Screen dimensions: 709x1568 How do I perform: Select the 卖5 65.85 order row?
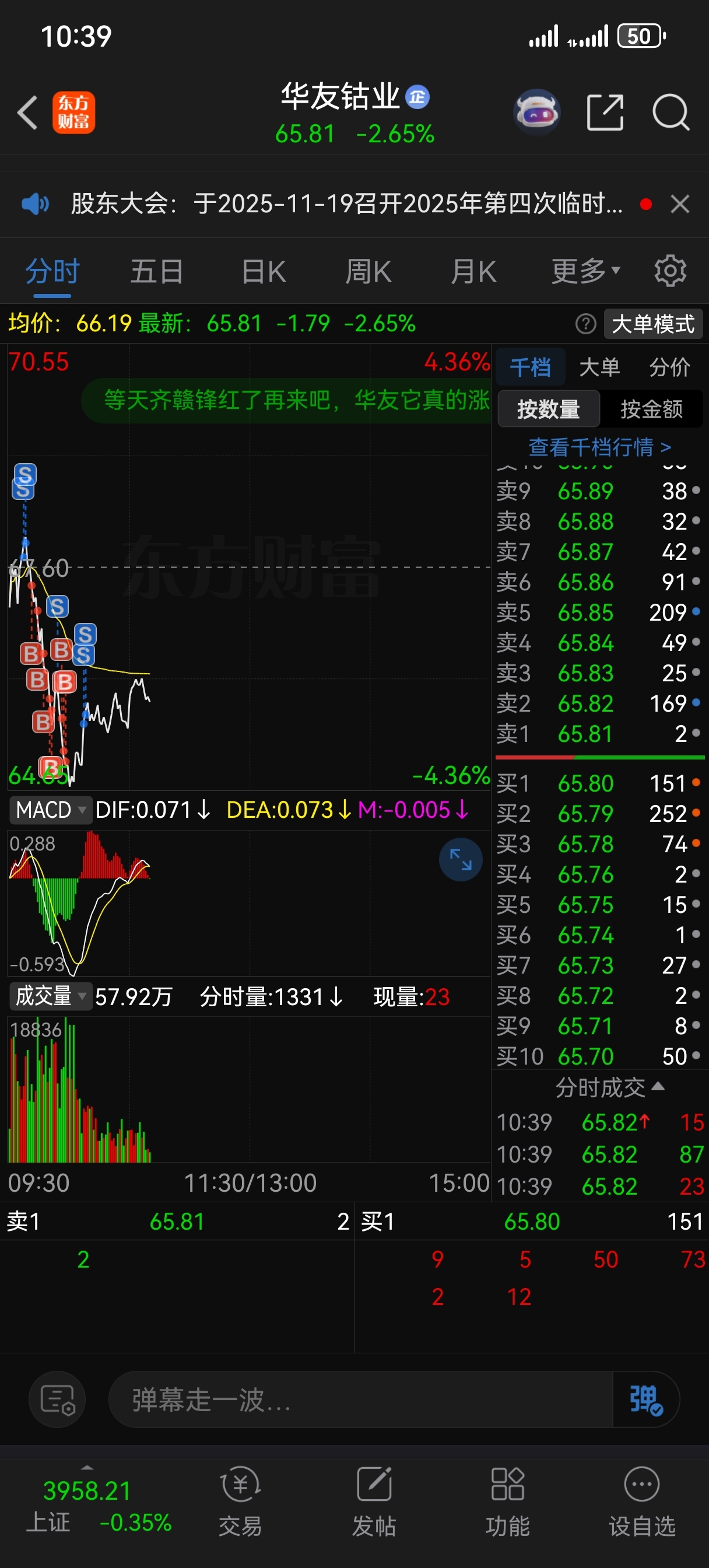point(599,612)
